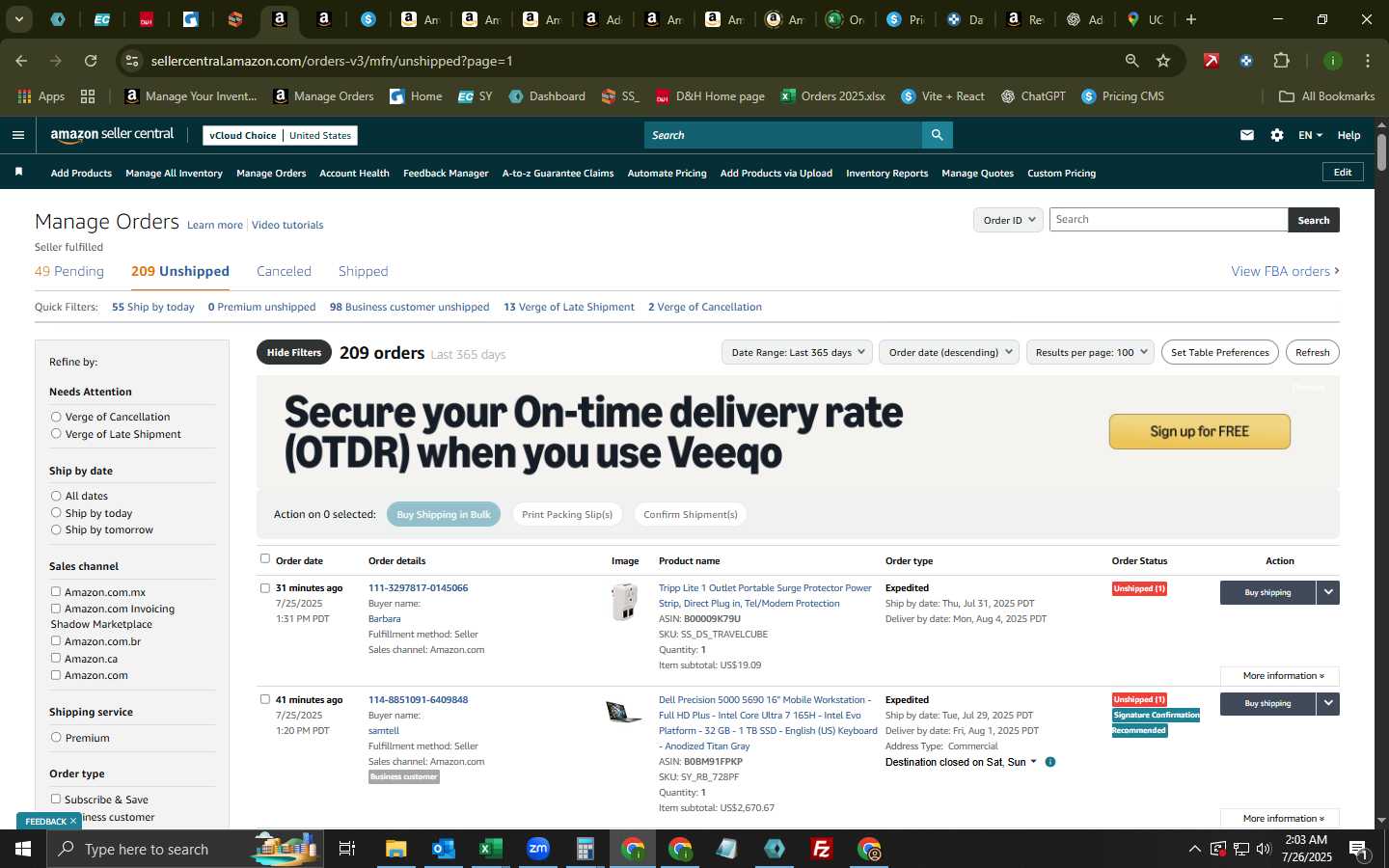
Task: Click the Confirm Shipment(s) button
Action: (x=691, y=514)
